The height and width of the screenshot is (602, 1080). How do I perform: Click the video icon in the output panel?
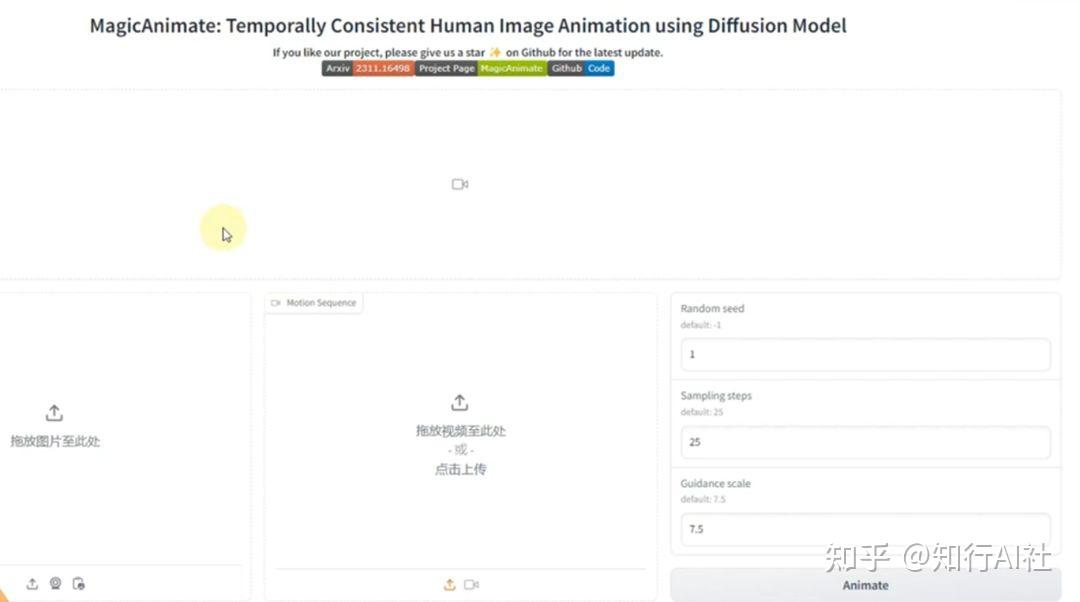click(x=460, y=184)
